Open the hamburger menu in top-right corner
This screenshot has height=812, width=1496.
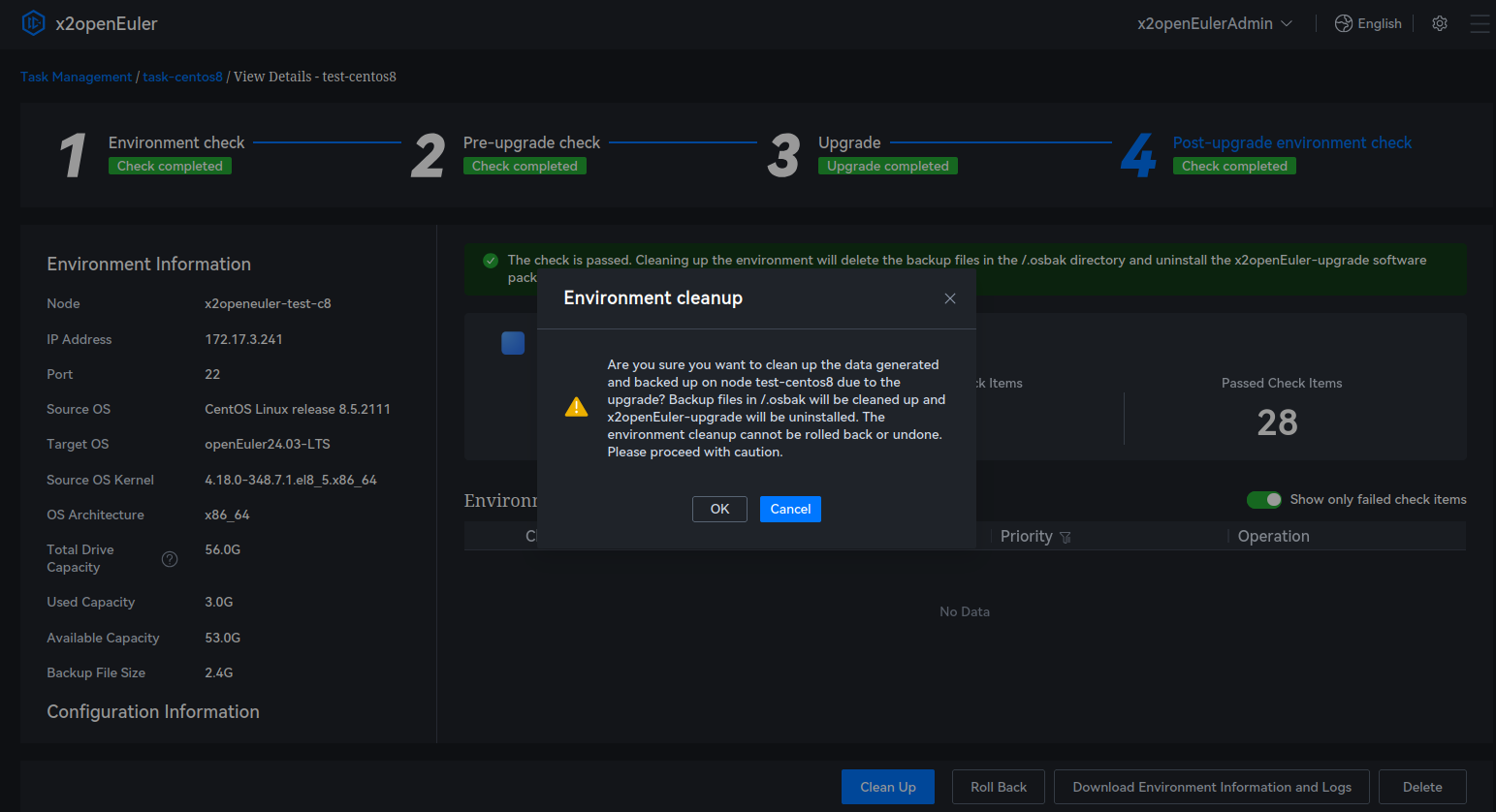[1480, 23]
